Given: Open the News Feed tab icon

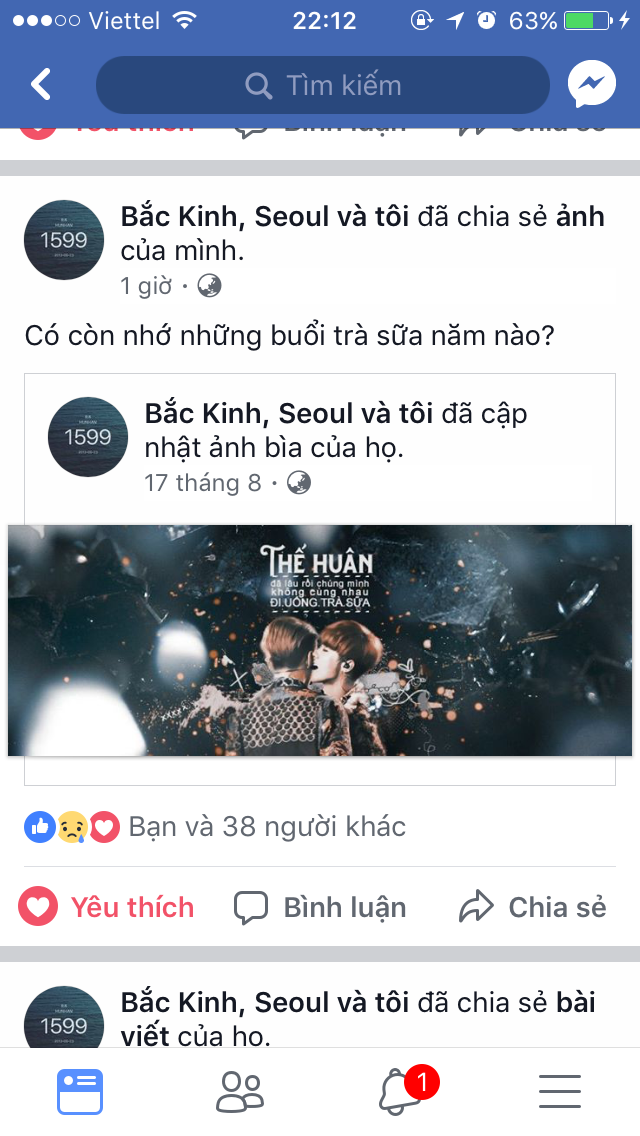Looking at the screenshot, I should (80, 1092).
